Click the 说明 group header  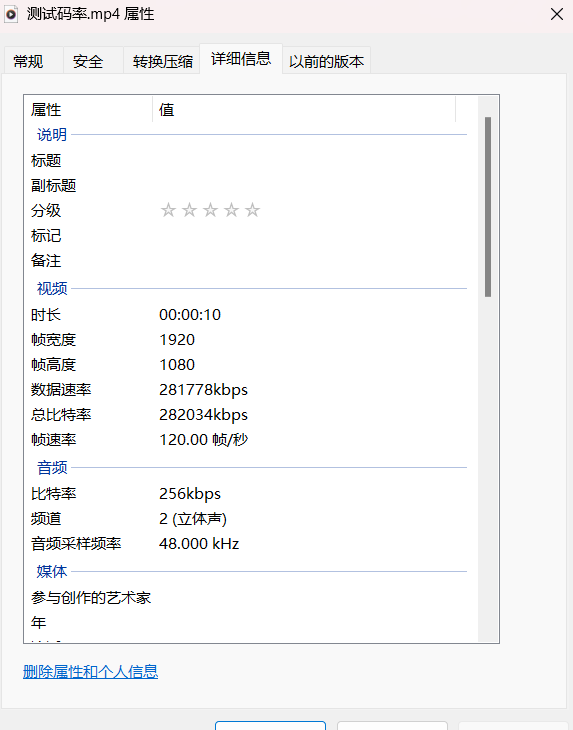(52, 135)
